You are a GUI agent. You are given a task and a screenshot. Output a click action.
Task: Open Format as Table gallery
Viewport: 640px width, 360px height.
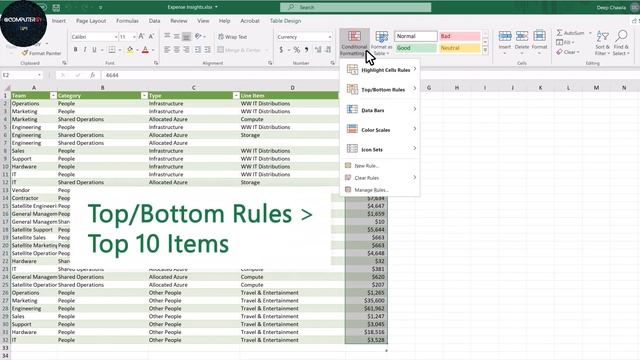point(381,43)
